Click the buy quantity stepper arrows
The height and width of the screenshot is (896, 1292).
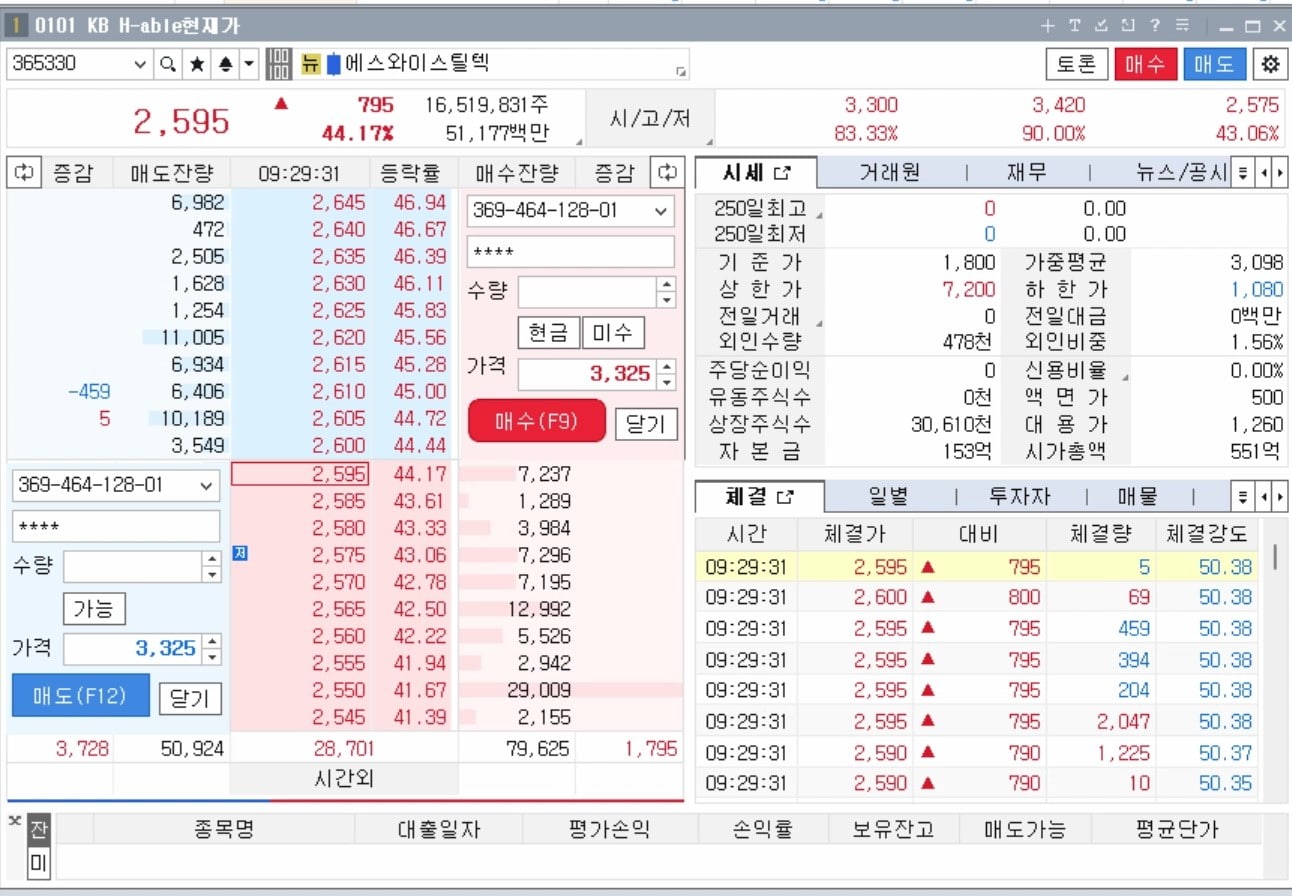point(667,292)
